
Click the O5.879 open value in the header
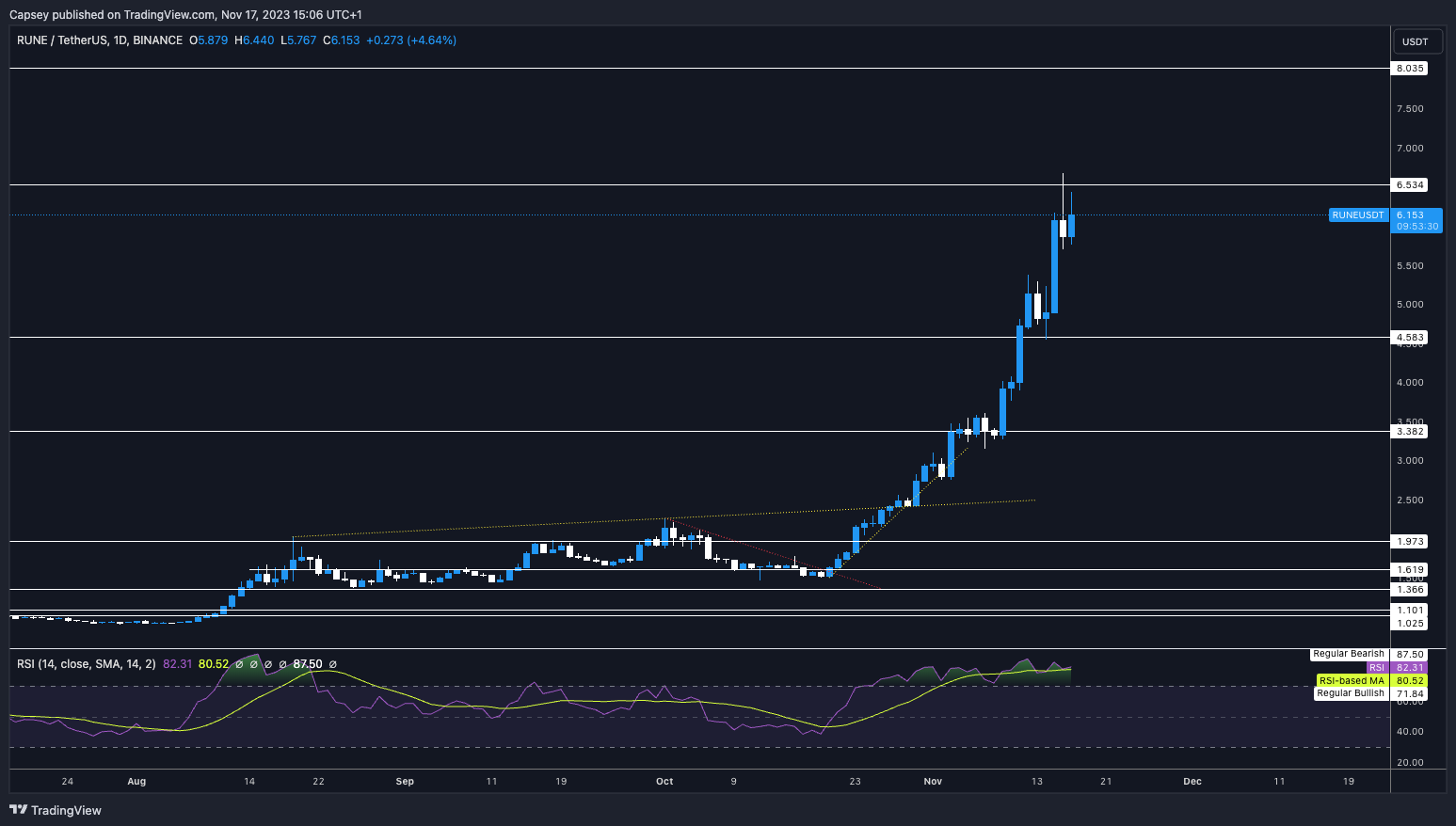[x=209, y=40]
